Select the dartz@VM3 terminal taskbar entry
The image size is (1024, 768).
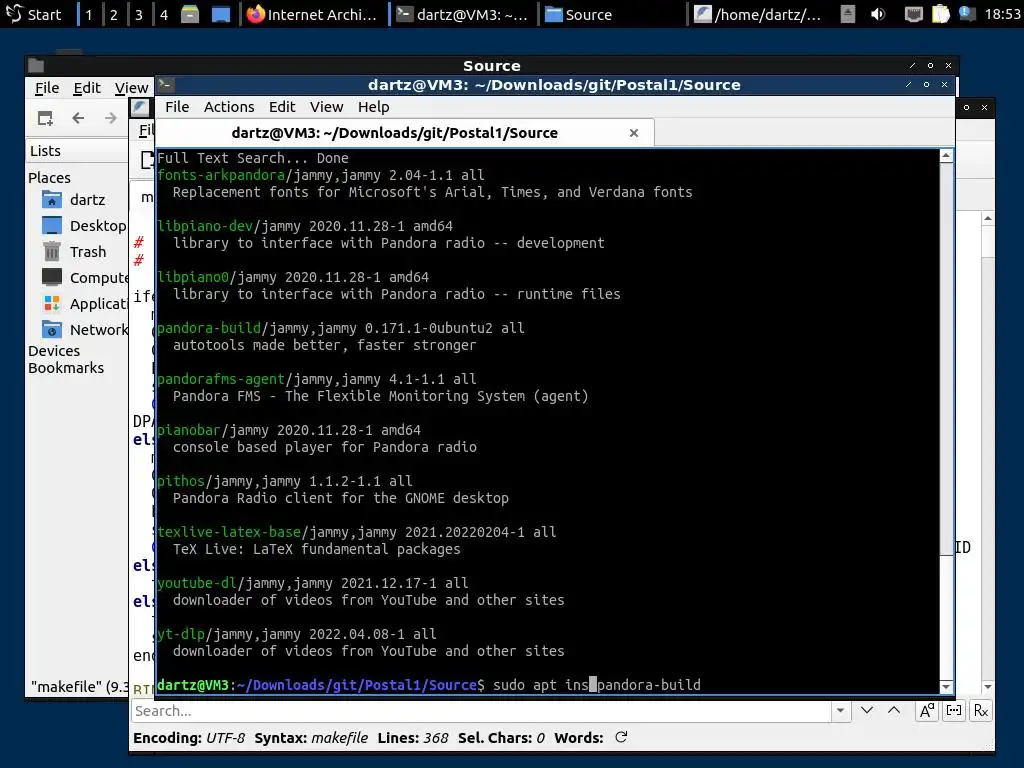[x=462, y=14]
